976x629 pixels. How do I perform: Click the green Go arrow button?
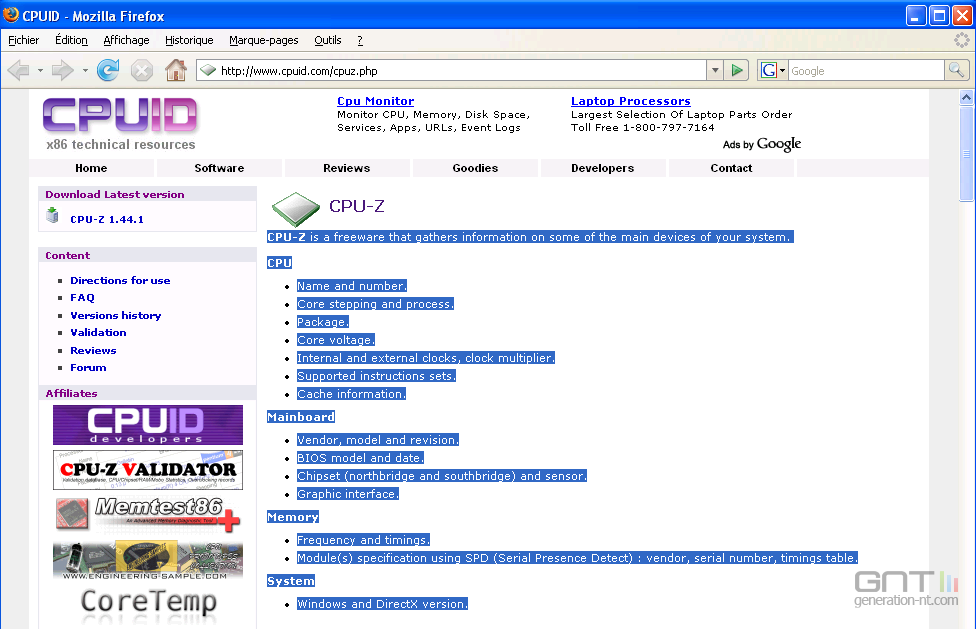pyautogui.click(x=737, y=70)
